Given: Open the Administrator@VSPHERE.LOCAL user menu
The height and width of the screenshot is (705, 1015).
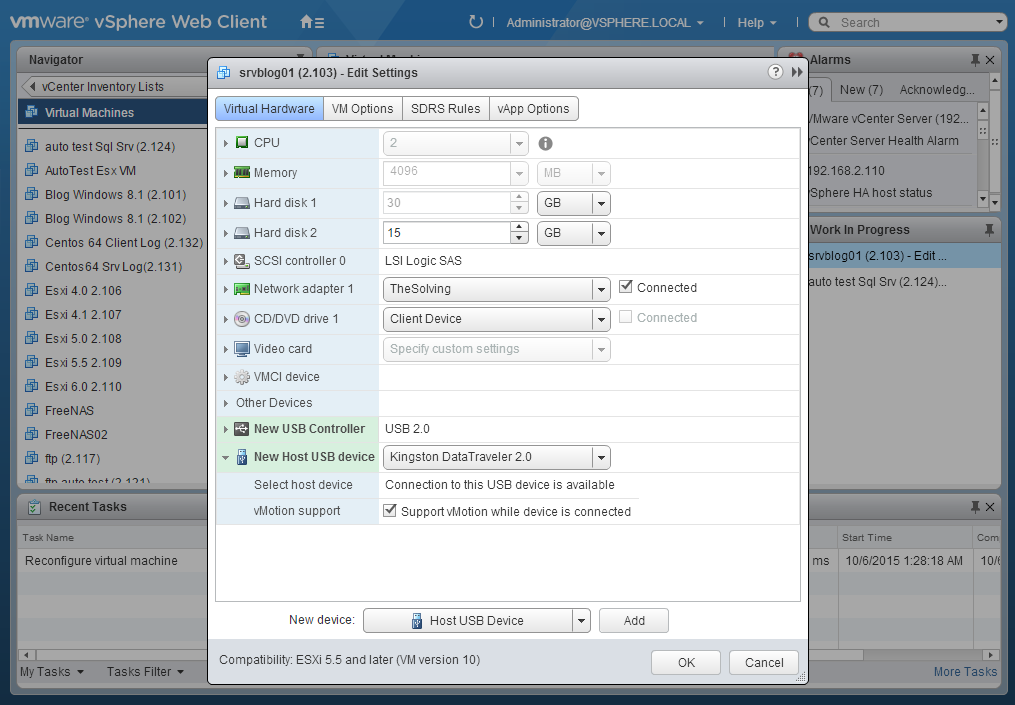Looking at the screenshot, I should (605, 23).
